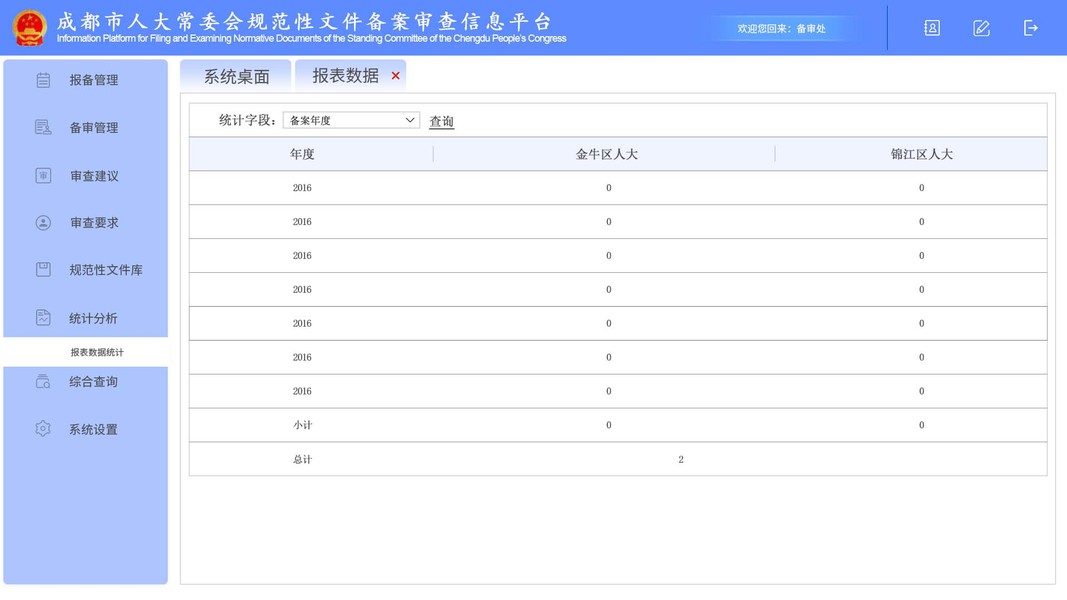Click 锦江区人大 value in 小计 row
1067x600 pixels.
(921, 425)
